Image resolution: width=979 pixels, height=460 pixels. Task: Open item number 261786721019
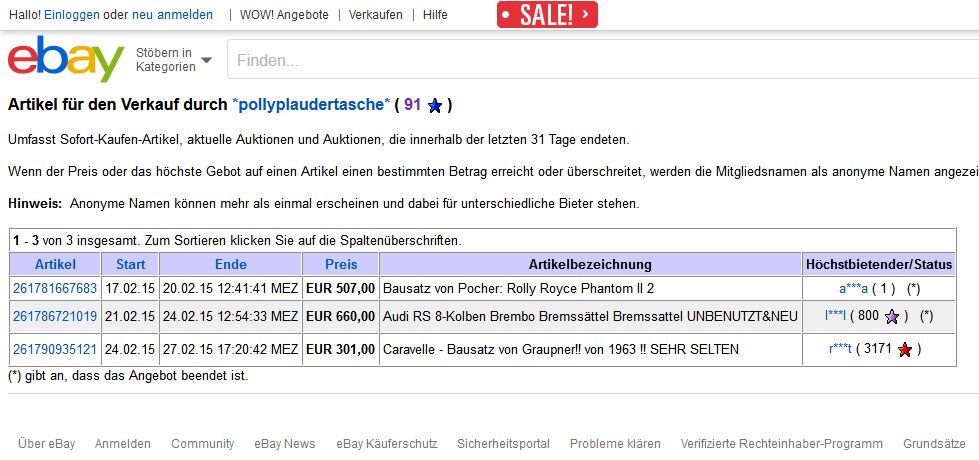tap(55, 316)
